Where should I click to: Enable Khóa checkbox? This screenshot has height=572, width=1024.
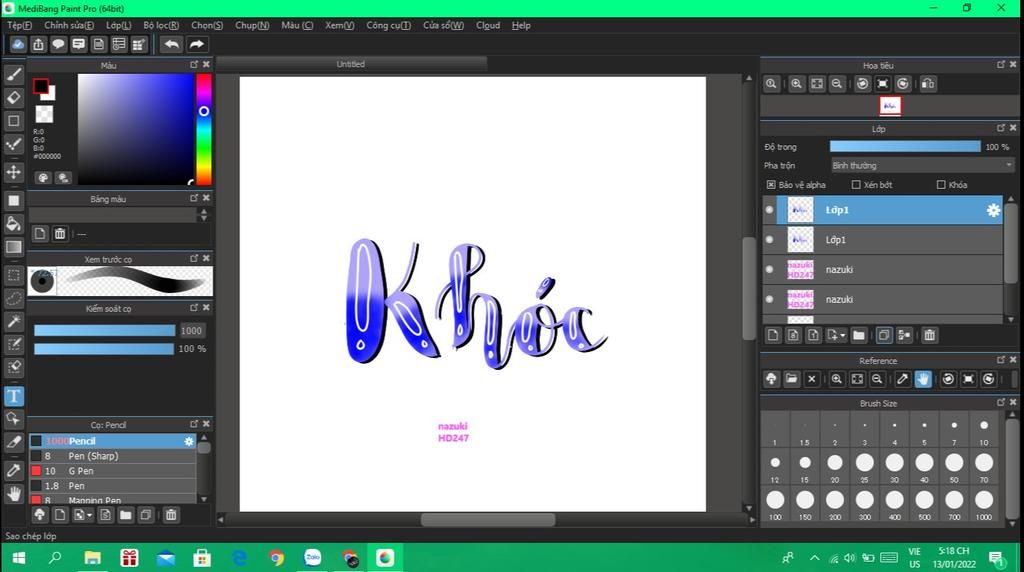(x=941, y=185)
